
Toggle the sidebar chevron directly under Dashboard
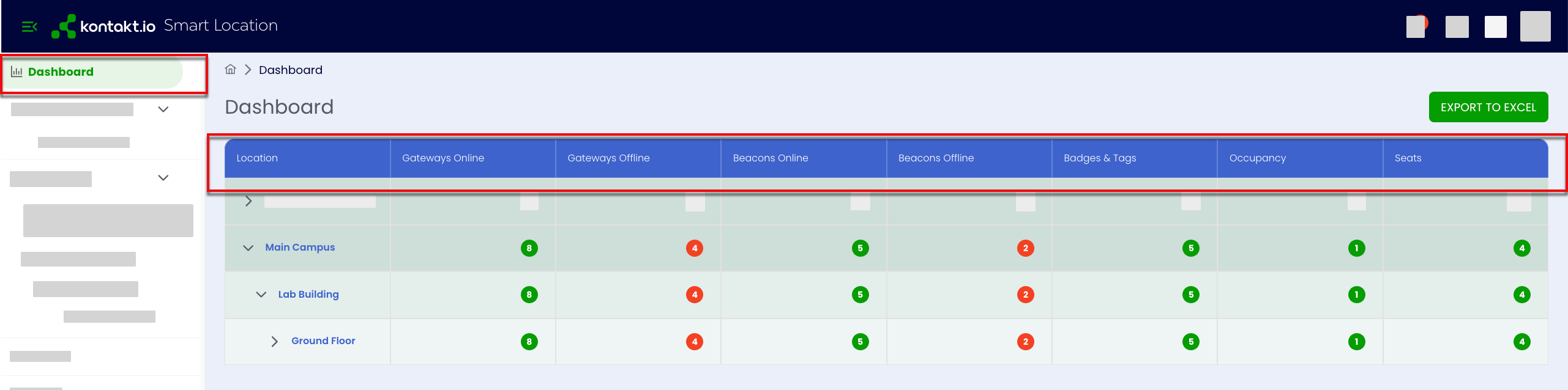163,109
